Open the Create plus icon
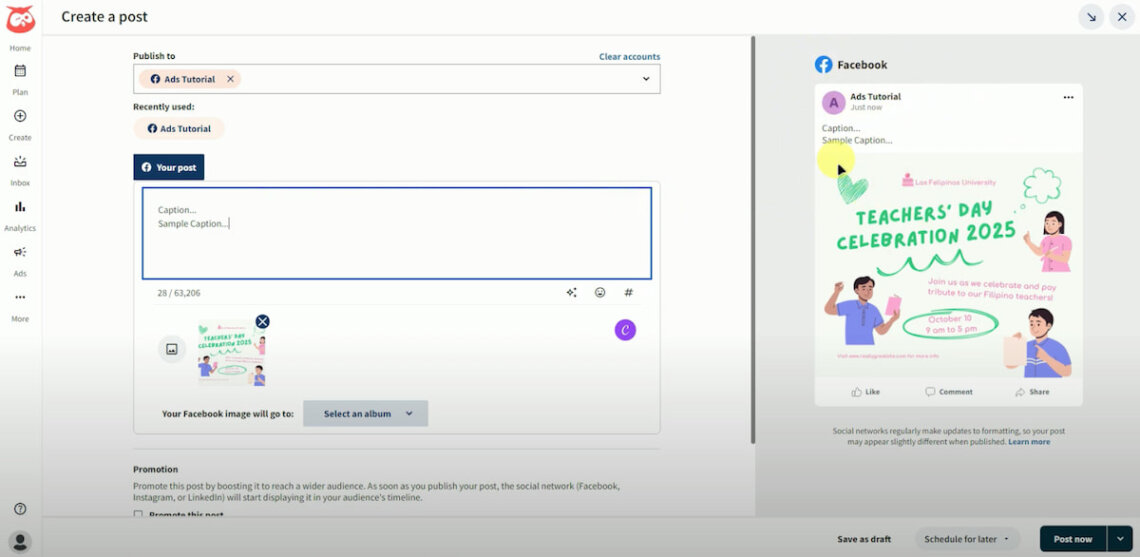 tap(20, 116)
